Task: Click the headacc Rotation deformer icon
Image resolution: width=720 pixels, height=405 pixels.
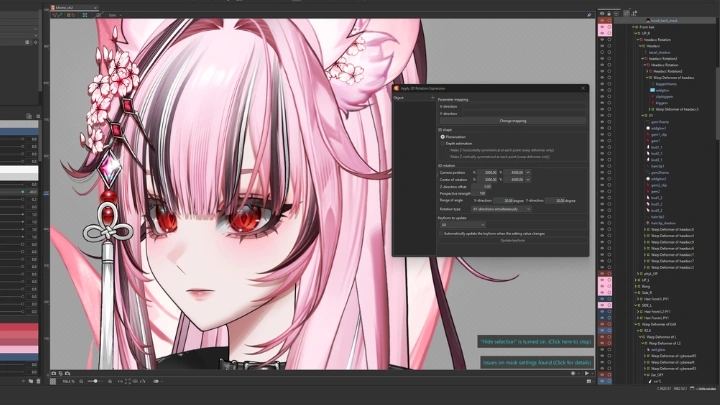Action: click(x=641, y=40)
